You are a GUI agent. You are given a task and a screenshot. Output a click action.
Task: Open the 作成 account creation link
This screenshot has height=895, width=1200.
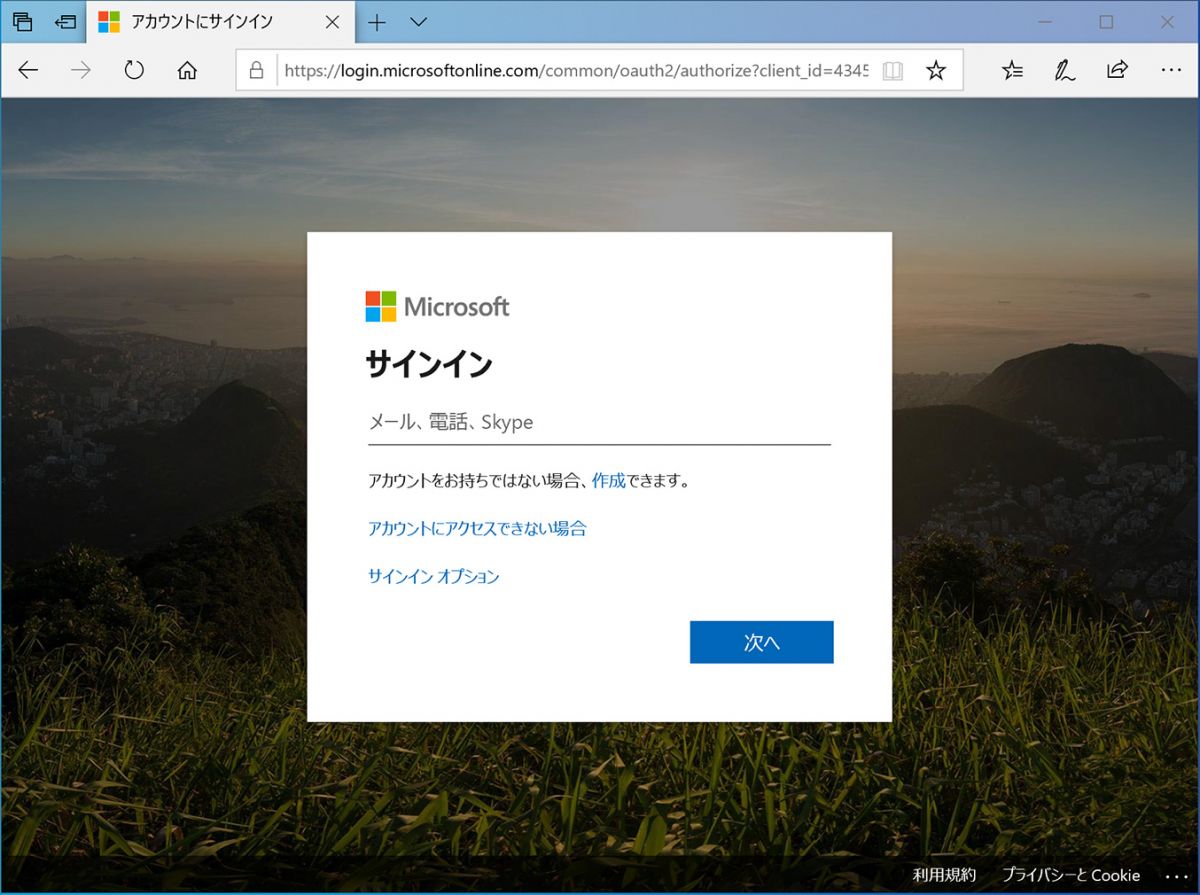[609, 480]
